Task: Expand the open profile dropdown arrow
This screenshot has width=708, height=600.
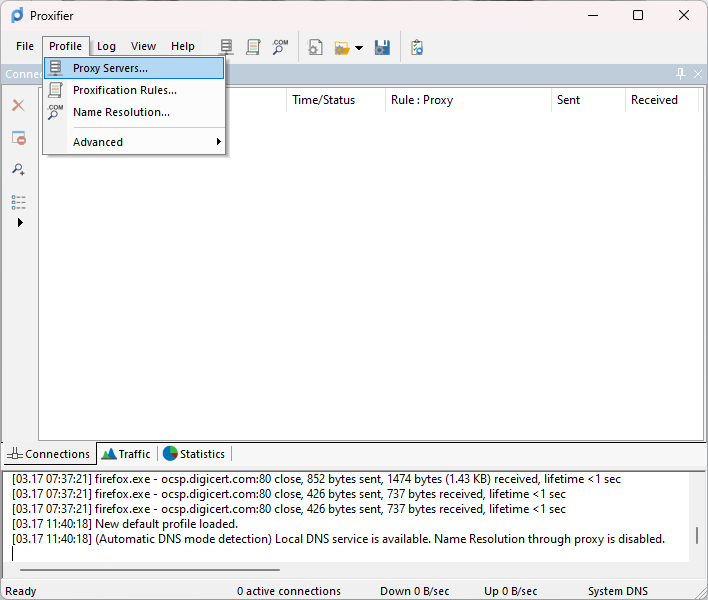Action: coord(359,47)
